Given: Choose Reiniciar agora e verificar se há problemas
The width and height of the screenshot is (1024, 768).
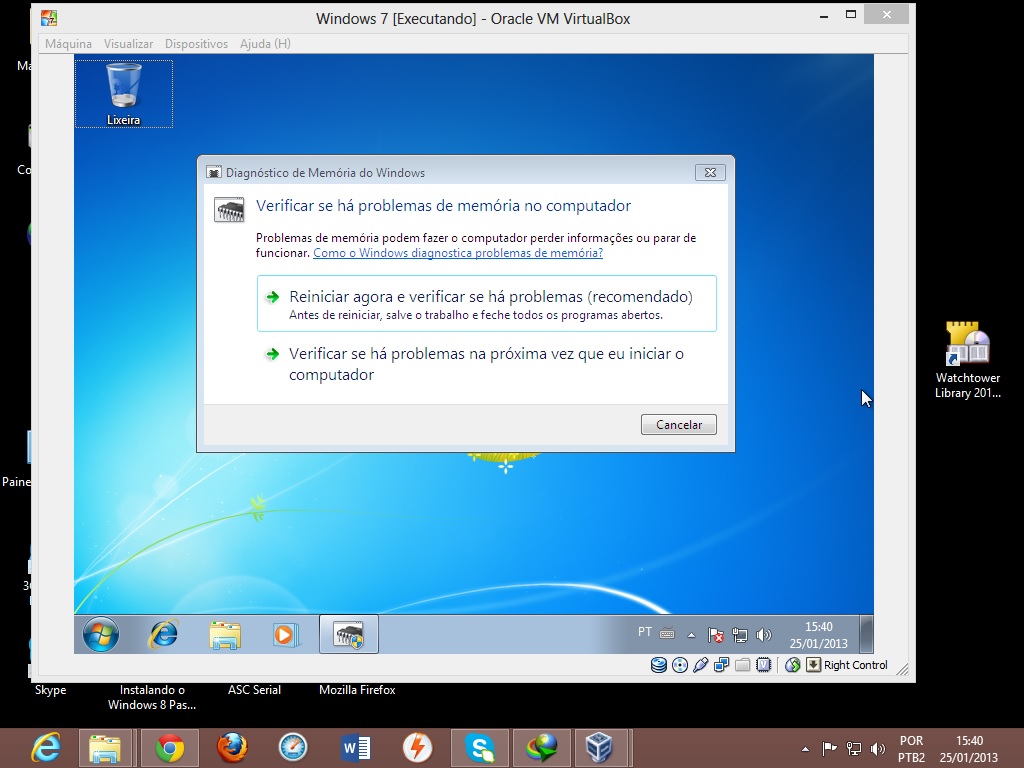Looking at the screenshot, I should pos(487,304).
